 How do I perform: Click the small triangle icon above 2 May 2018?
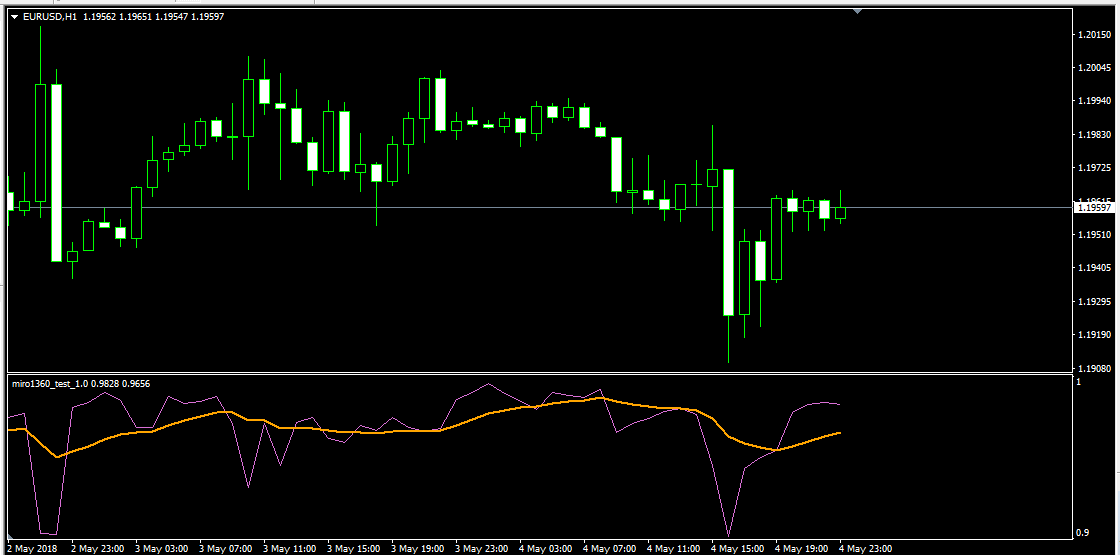(11, 536)
